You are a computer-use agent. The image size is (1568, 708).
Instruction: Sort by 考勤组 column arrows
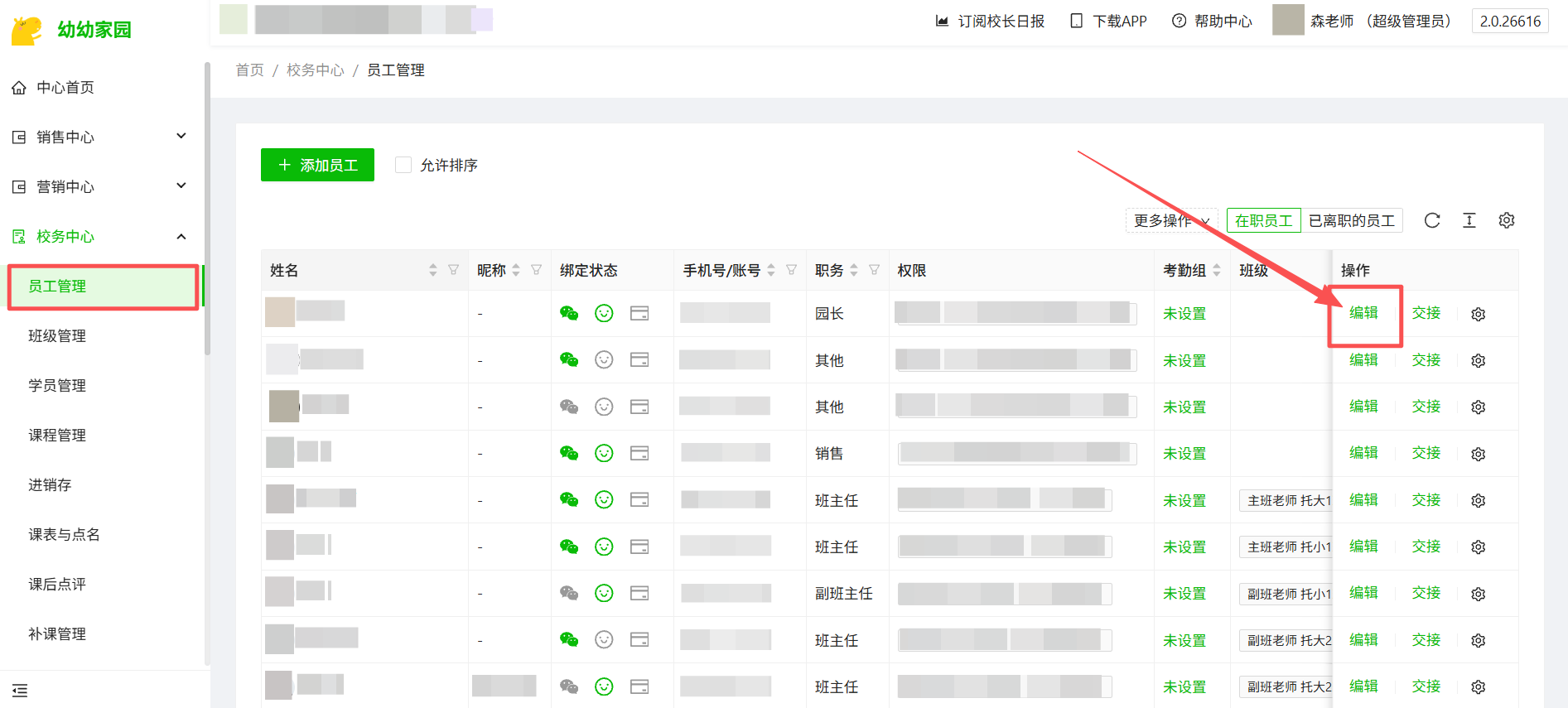pos(1216,270)
